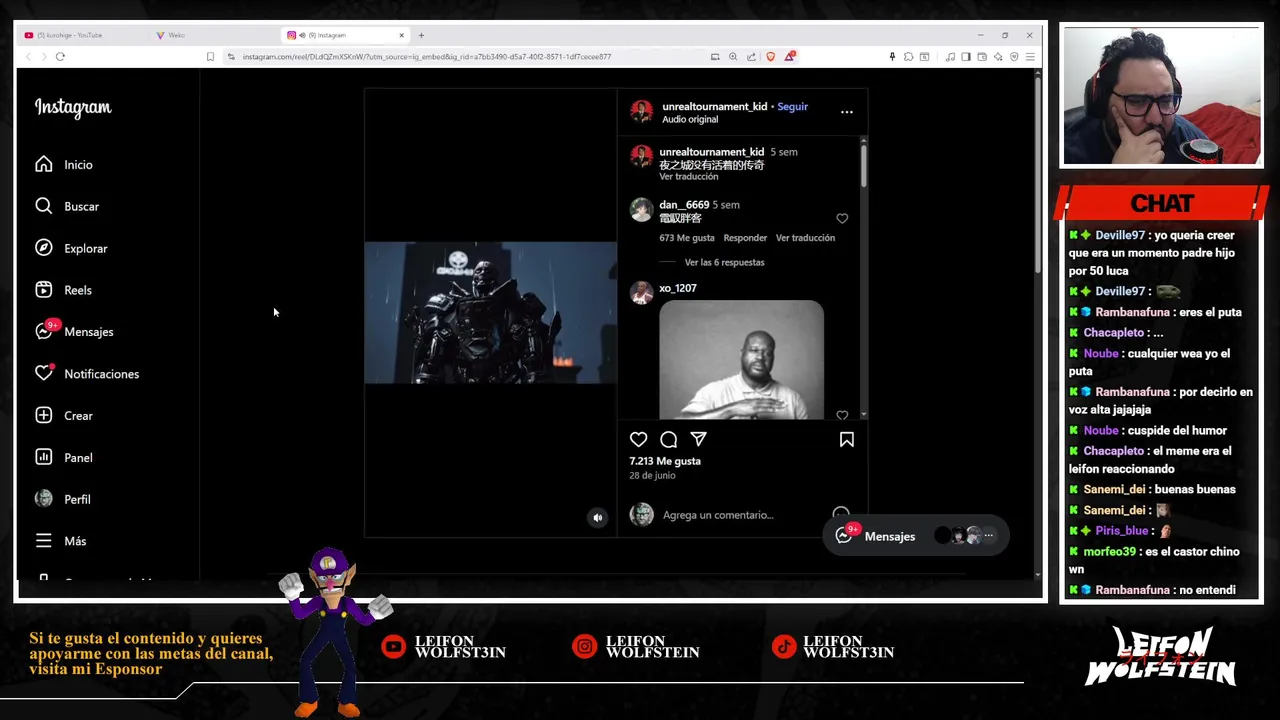Focus the Agrega un comentario field
Image resolution: width=1280 pixels, height=720 pixels.
point(740,515)
